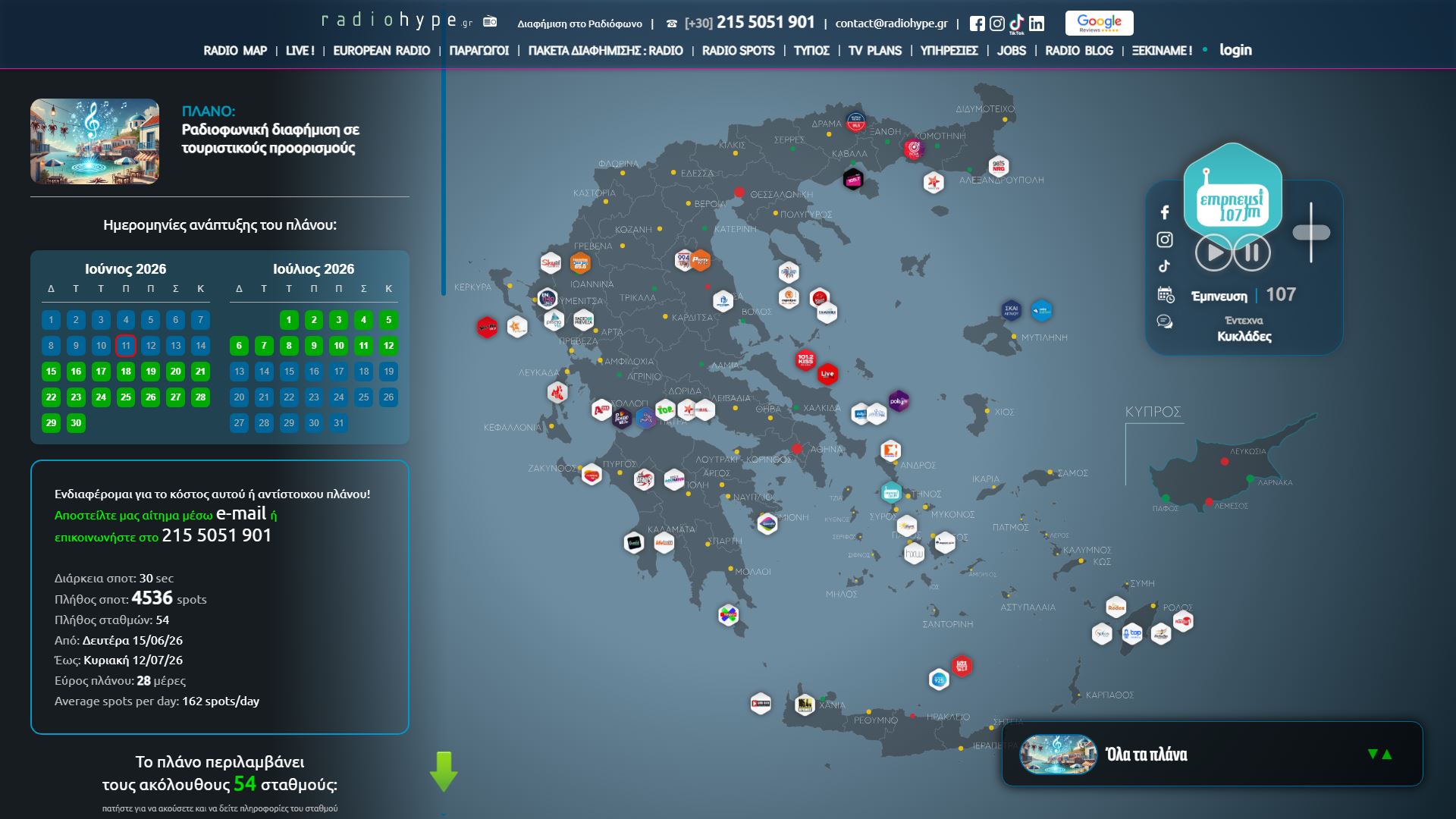Toggle July 12 in the Ιούλιος 2026 calendar
This screenshot has width=1456, height=819.
388,346
